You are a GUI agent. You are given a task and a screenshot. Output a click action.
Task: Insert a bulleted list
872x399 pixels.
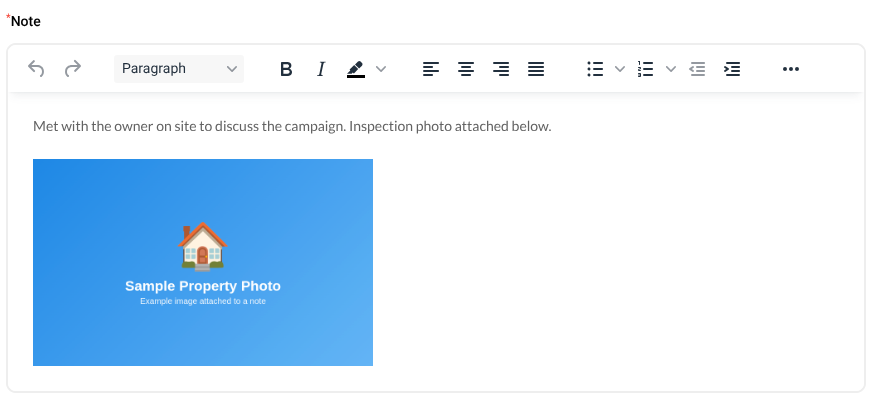[x=595, y=69]
